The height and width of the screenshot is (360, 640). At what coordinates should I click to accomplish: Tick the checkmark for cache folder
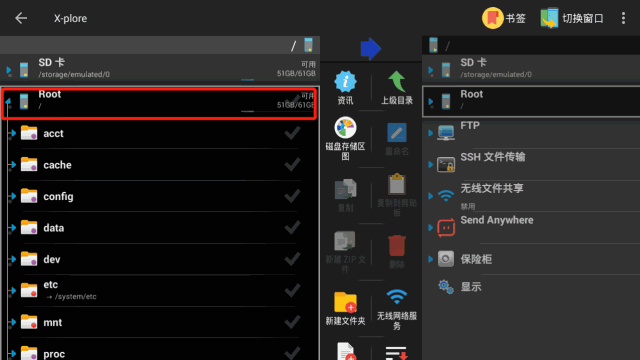(292, 164)
